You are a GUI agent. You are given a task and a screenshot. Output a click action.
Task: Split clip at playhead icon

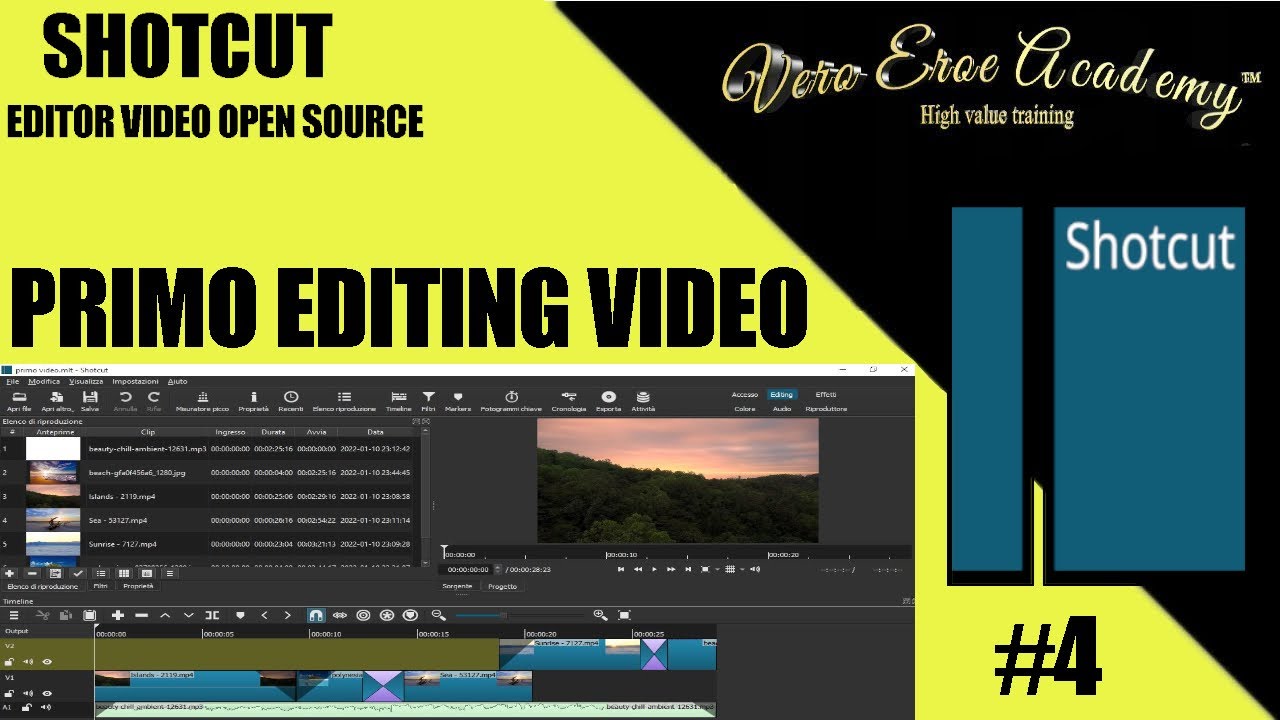(x=212, y=615)
